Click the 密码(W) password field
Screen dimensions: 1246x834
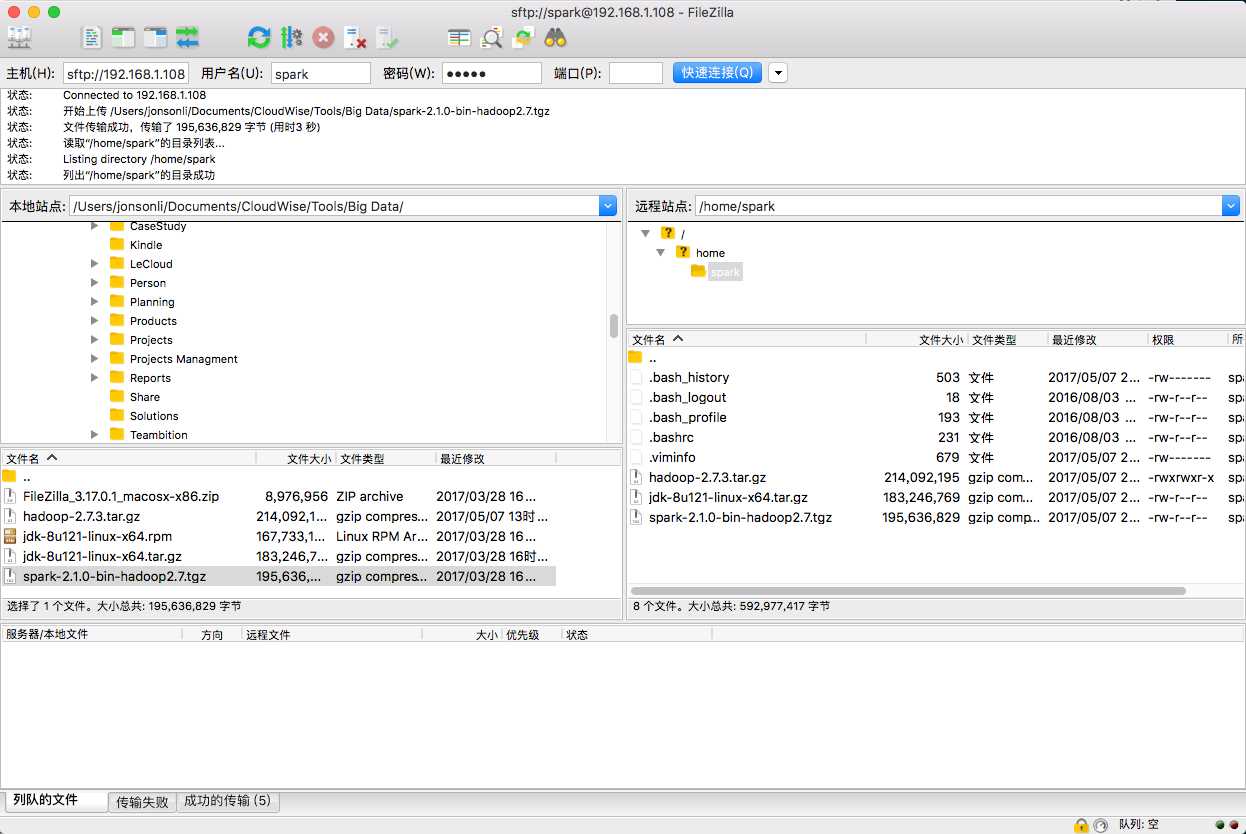click(491, 73)
